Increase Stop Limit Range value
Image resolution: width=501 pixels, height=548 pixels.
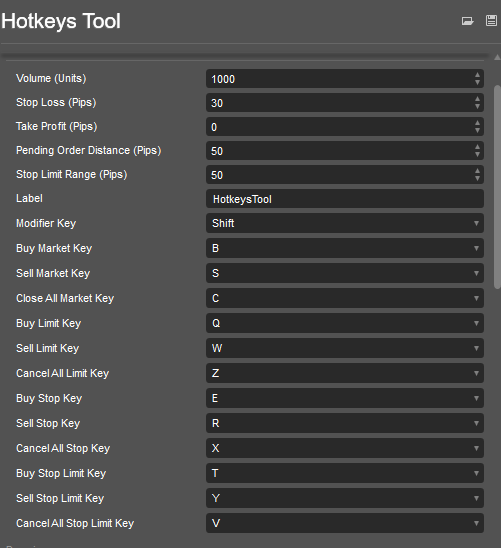click(x=477, y=171)
